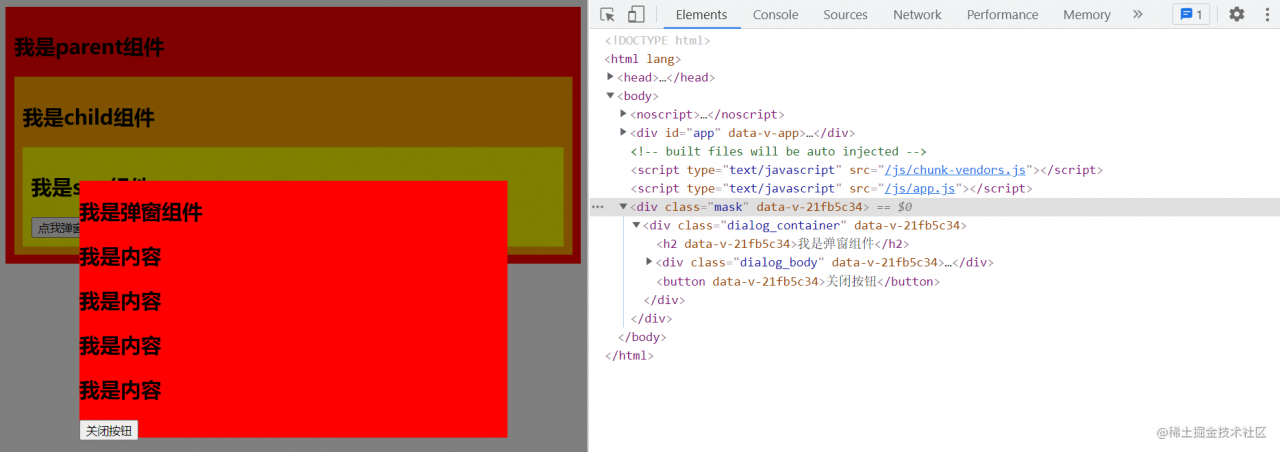Switch to the Elements tab
The height and width of the screenshot is (452, 1280).
point(701,14)
